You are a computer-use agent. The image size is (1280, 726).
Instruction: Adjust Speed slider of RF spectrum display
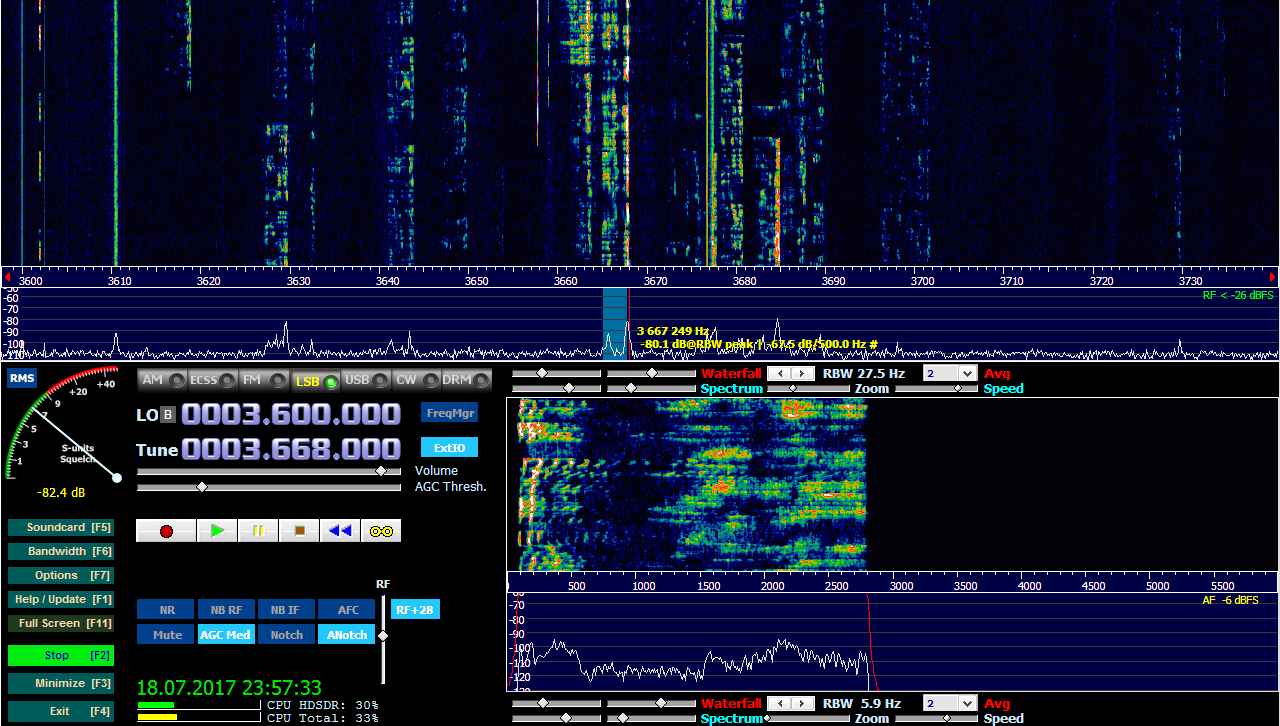(936, 388)
